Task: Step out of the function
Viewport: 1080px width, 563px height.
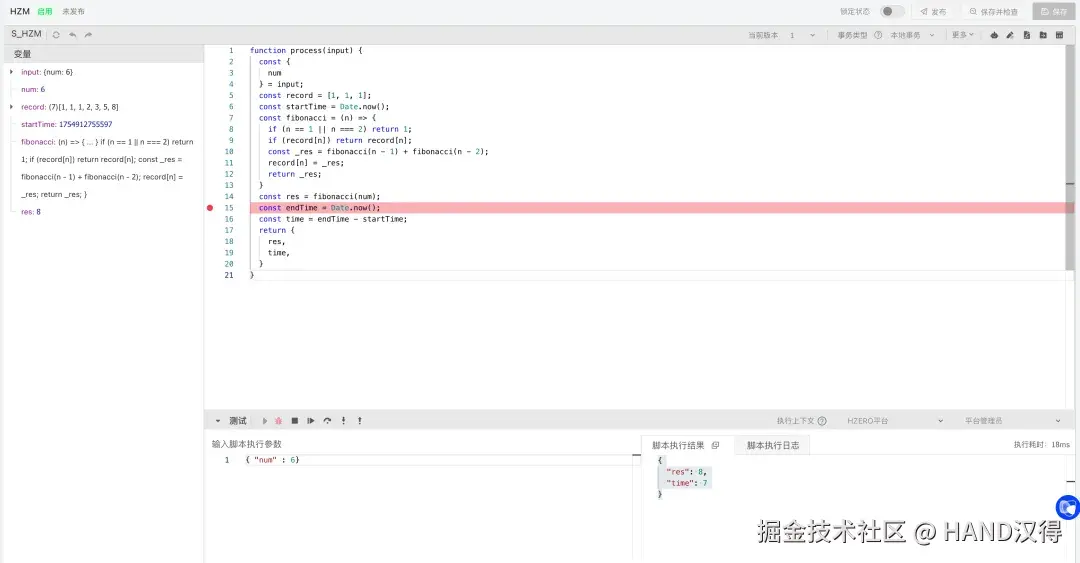Action: 360,421
